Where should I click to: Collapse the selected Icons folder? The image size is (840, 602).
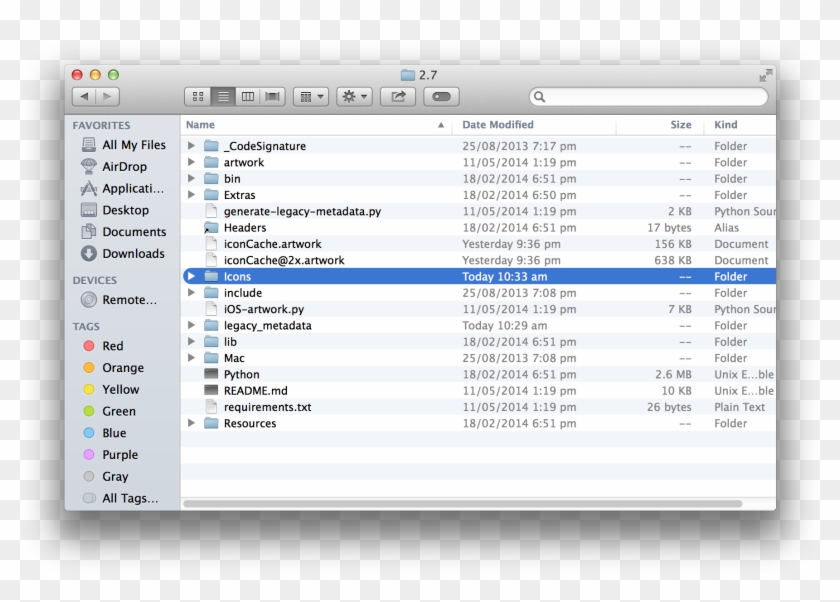pos(191,276)
